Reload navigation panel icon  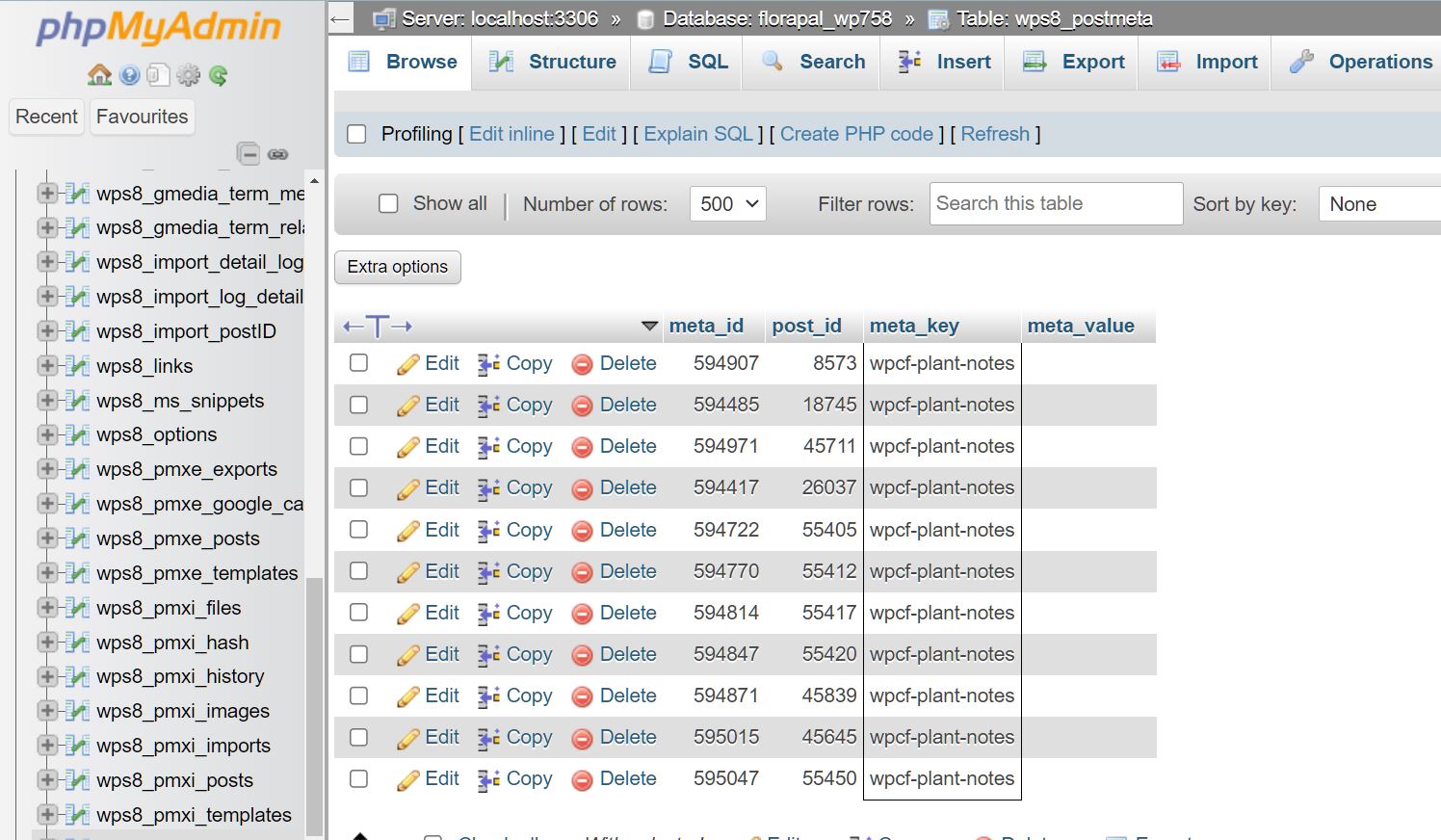tap(219, 75)
